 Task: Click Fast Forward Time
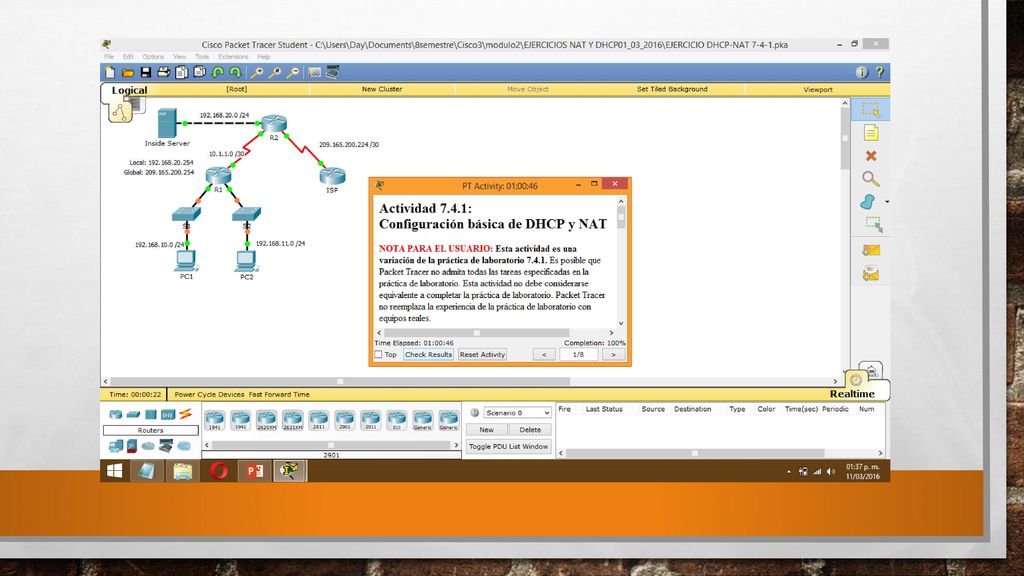pyautogui.click(x=279, y=394)
